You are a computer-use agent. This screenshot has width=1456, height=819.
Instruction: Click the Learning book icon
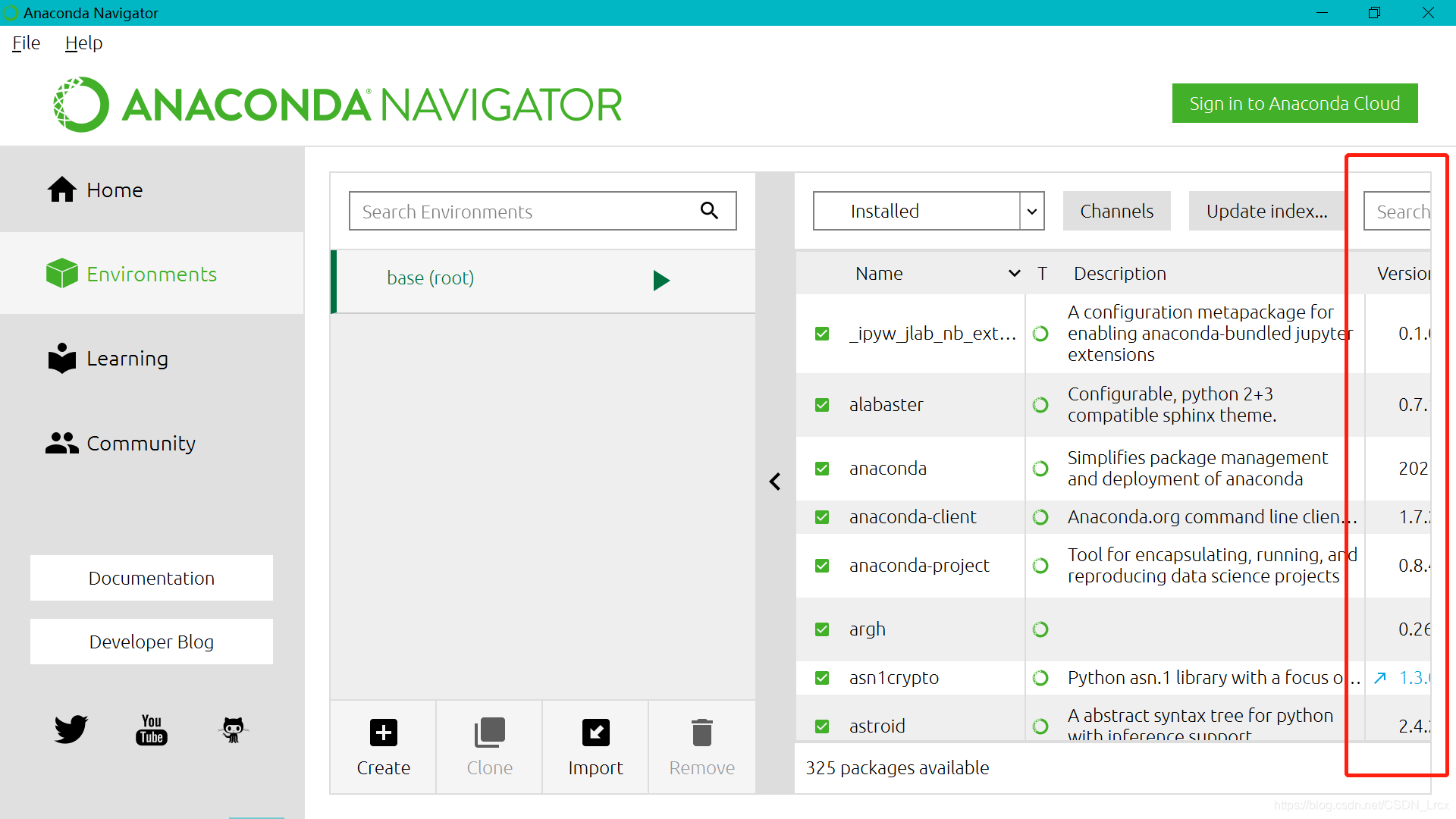[x=62, y=358]
